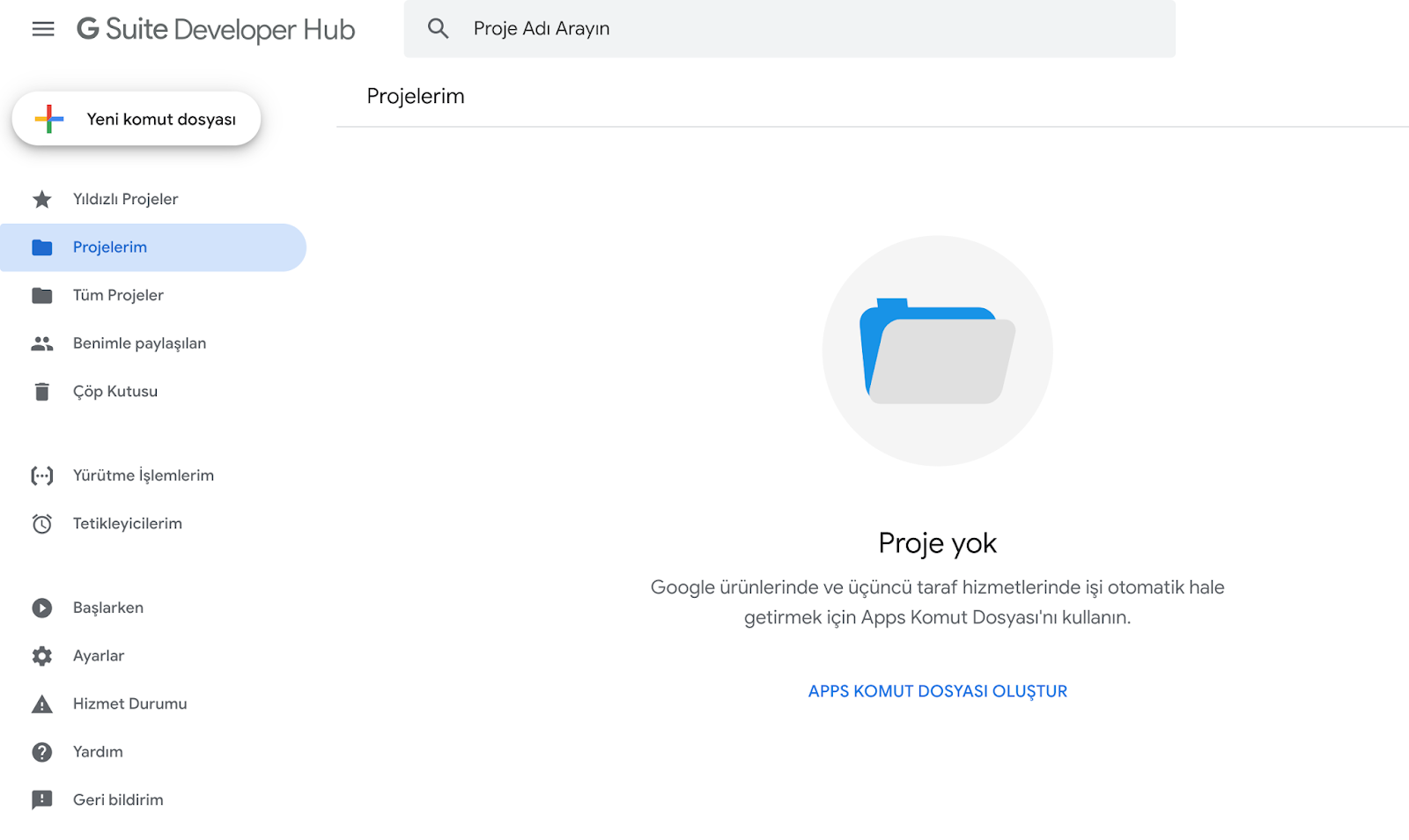The width and height of the screenshot is (1409, 840).
Task: Open the Başlarken getting started page
Action: (153, 608)
